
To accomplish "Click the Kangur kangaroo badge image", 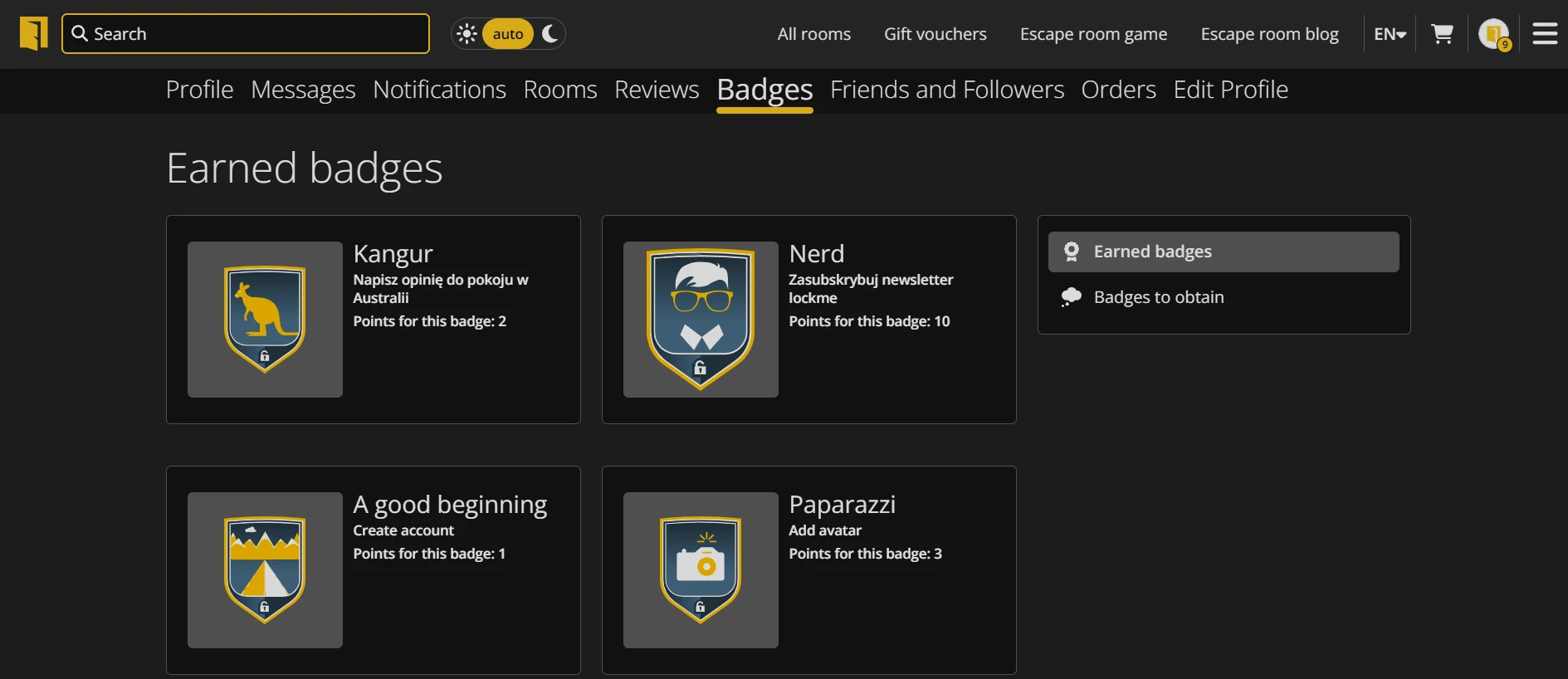I will pos(265,320).
